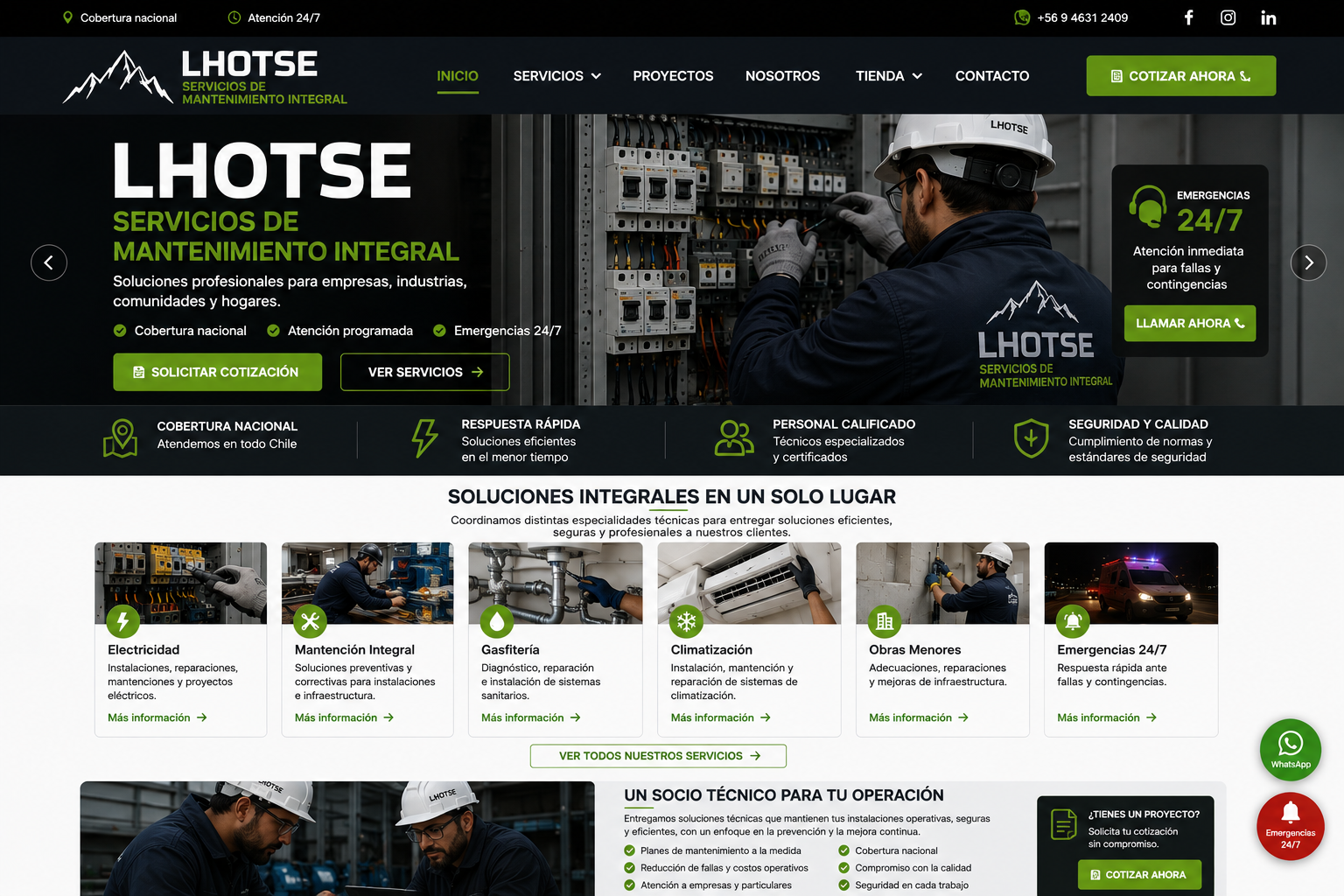
Task: Go to next hero slide arrow
Action: click(1309, 262)
